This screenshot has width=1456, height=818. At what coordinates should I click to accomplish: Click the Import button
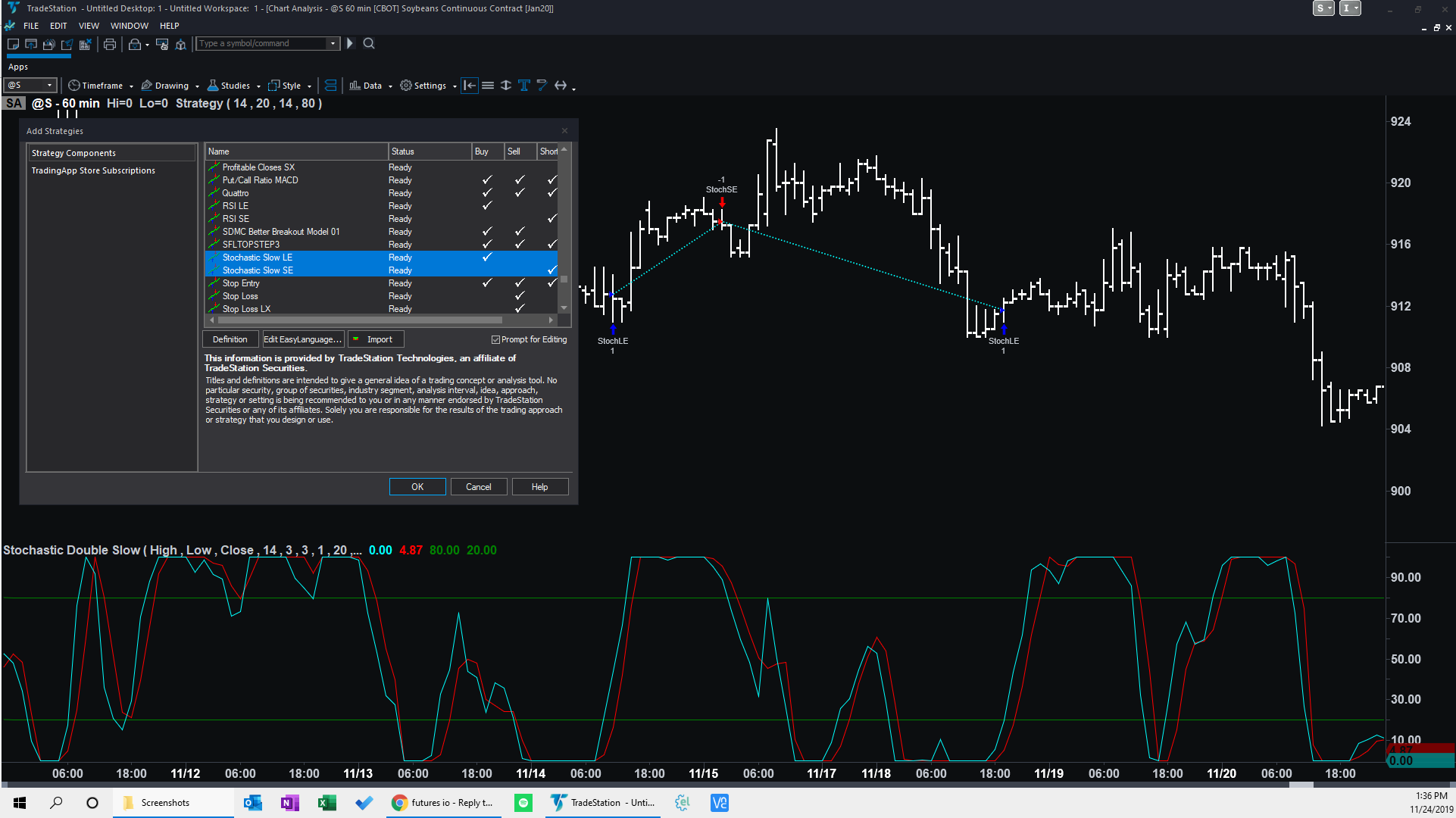point(376,339)
